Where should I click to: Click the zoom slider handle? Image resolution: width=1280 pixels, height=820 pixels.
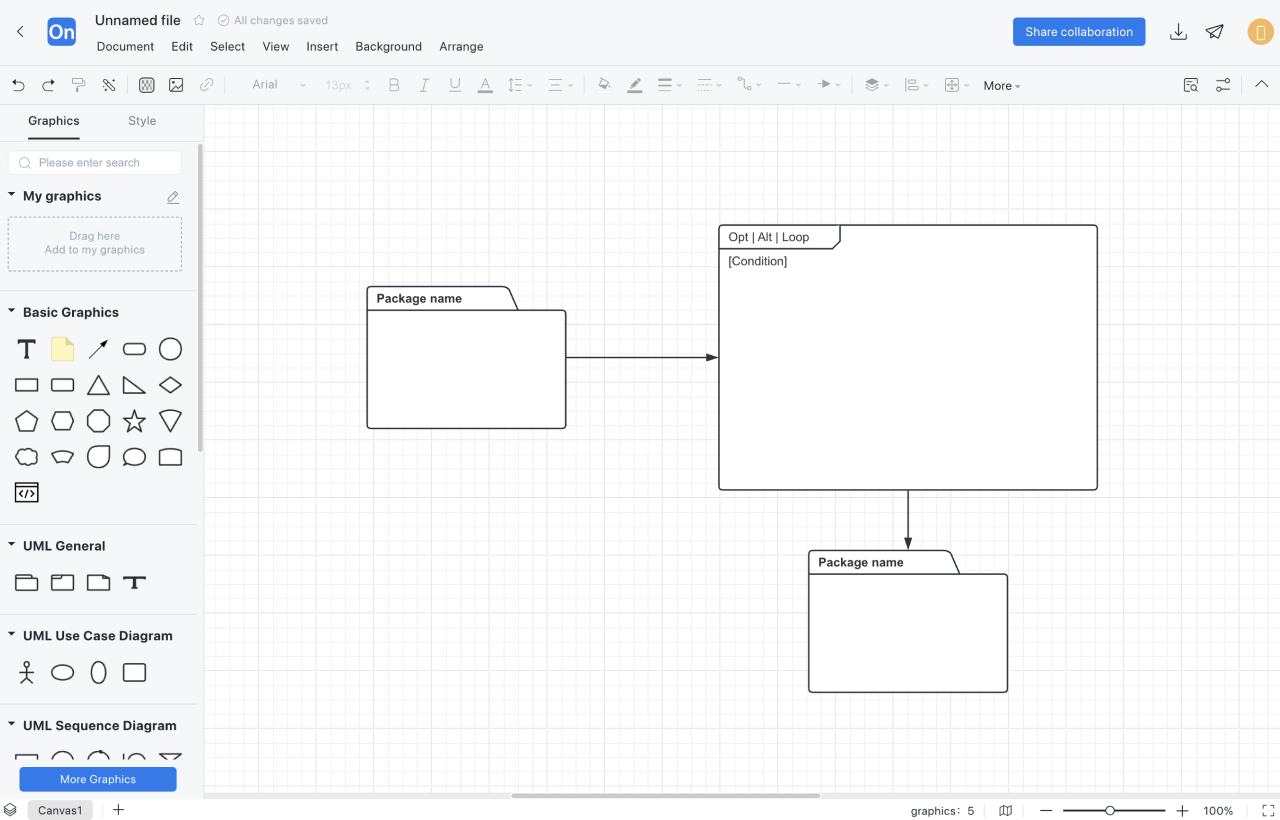point(1110,810)
